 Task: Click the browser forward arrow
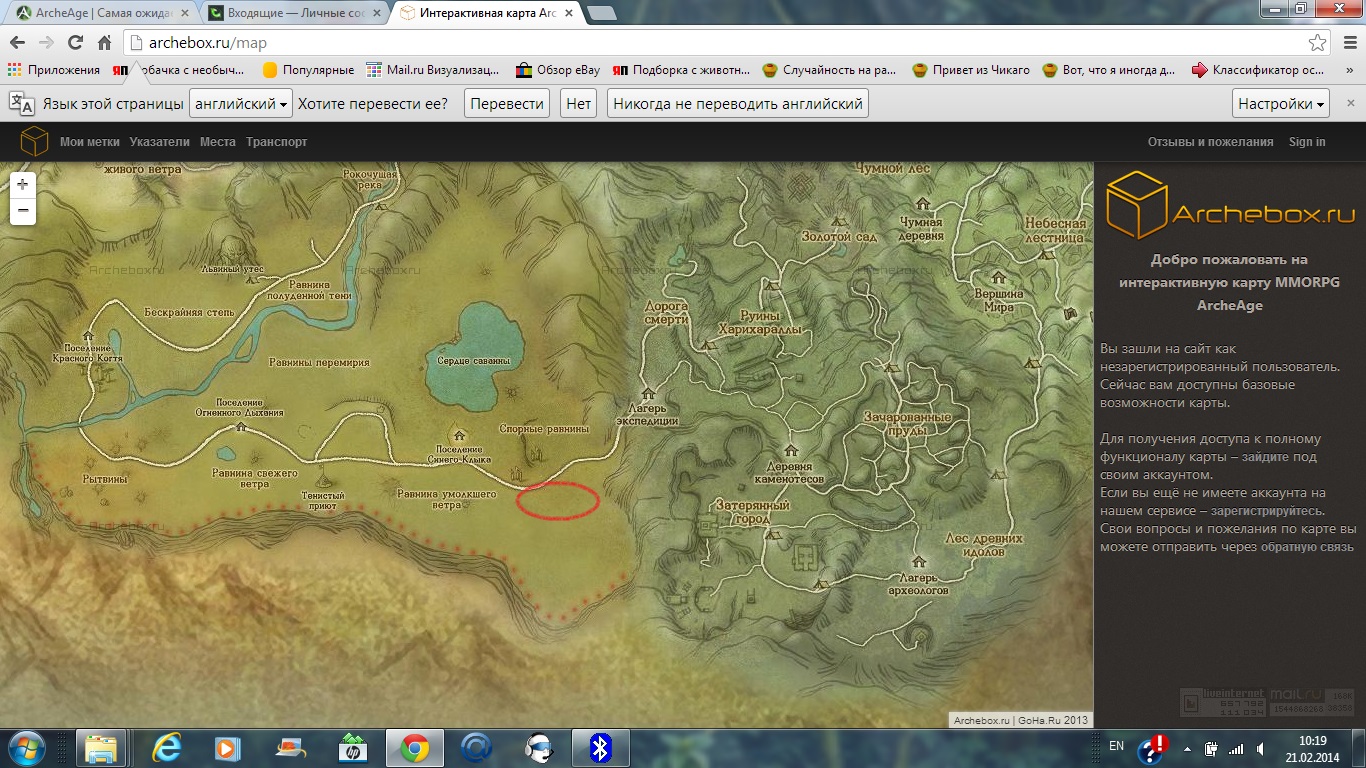46,43
